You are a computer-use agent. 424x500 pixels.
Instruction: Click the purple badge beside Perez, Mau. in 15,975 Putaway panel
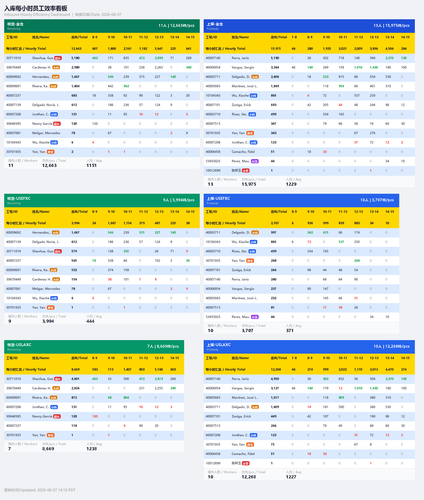[x=255, y=161]
